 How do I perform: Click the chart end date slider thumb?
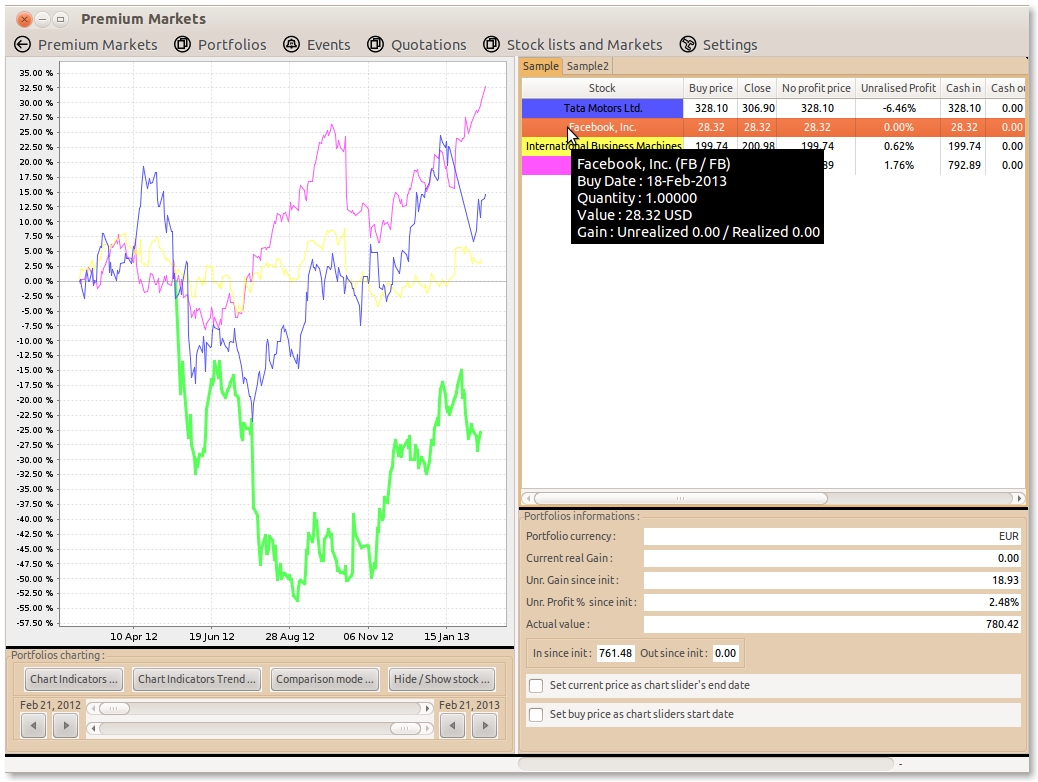tap(405, 728)
